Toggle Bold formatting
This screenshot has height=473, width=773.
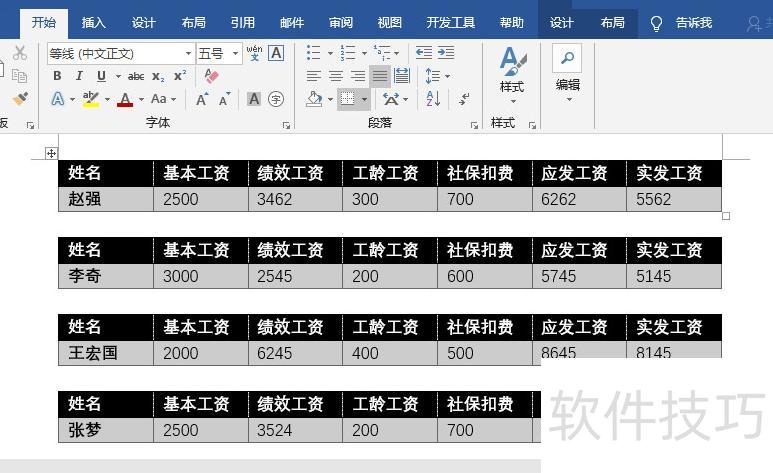tap(57, 76)
